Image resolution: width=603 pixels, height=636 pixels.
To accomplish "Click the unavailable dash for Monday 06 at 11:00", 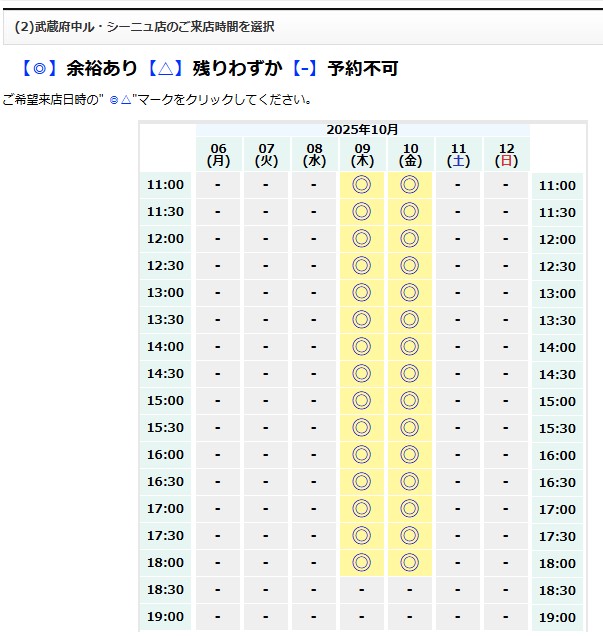I will pyautogui.click(x=218, y=185).
